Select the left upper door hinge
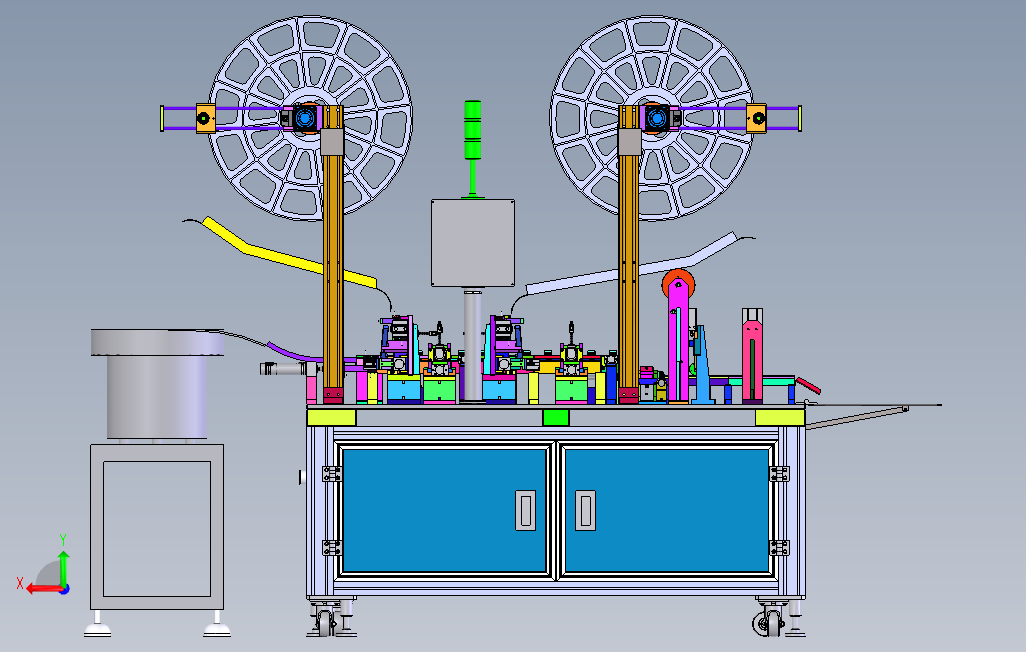Screen dimensions: 1026x652 click(x=332, y=474)
